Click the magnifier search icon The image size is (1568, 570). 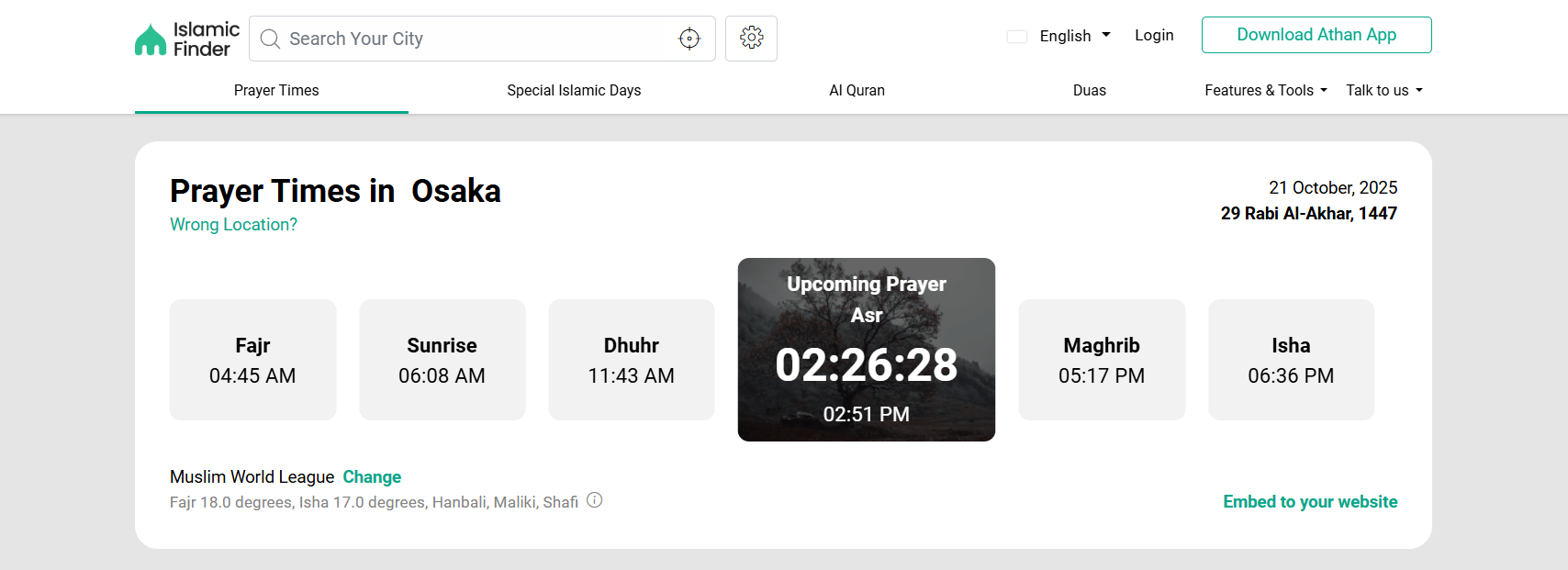click(270, 39)
